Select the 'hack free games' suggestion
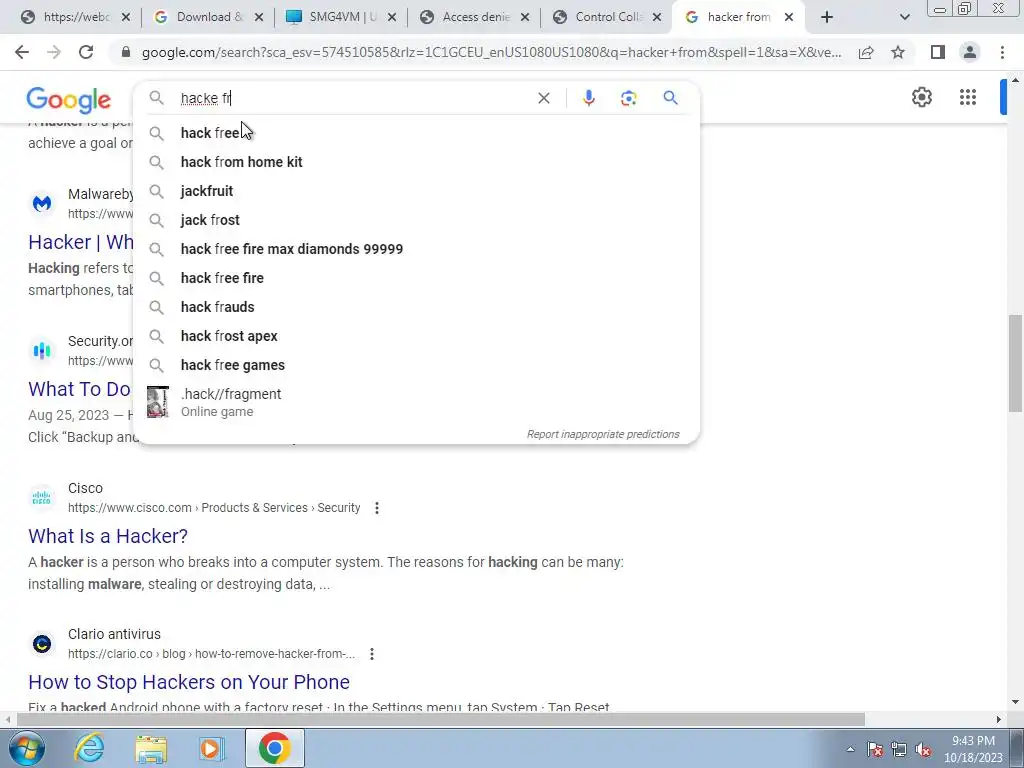Screen dimensions: 1024x768 coord(417,365)
